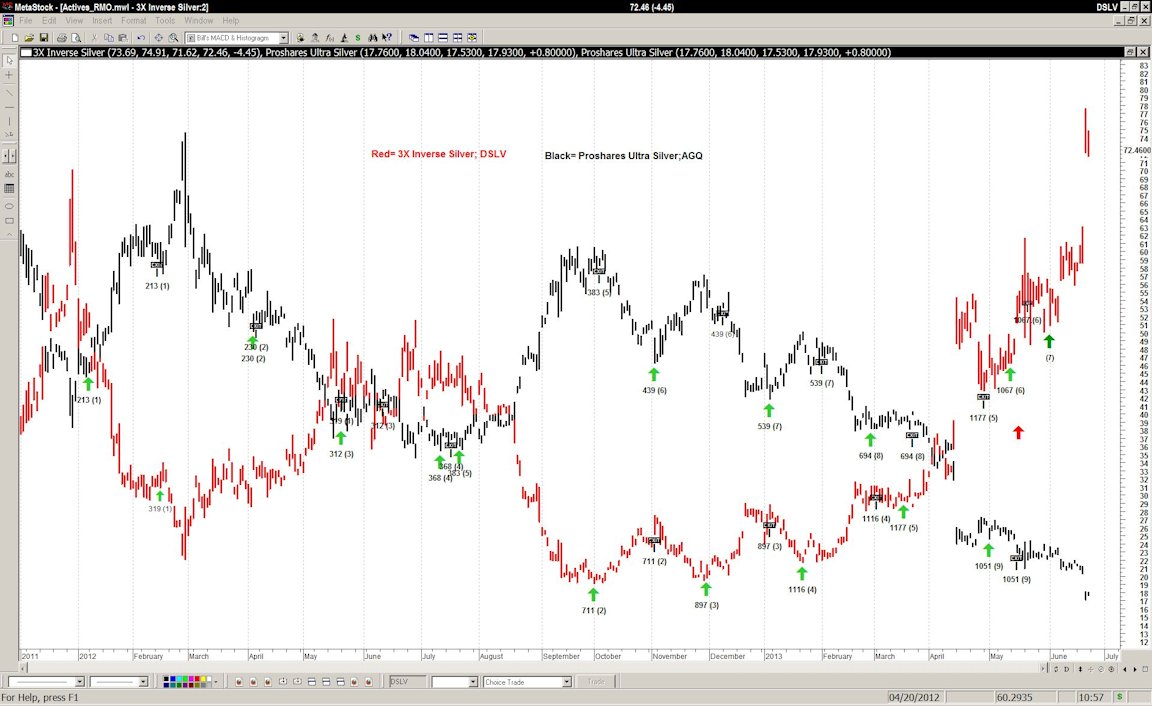
Task: Click the greyed-out Trade button
Action: click(596, 682)
